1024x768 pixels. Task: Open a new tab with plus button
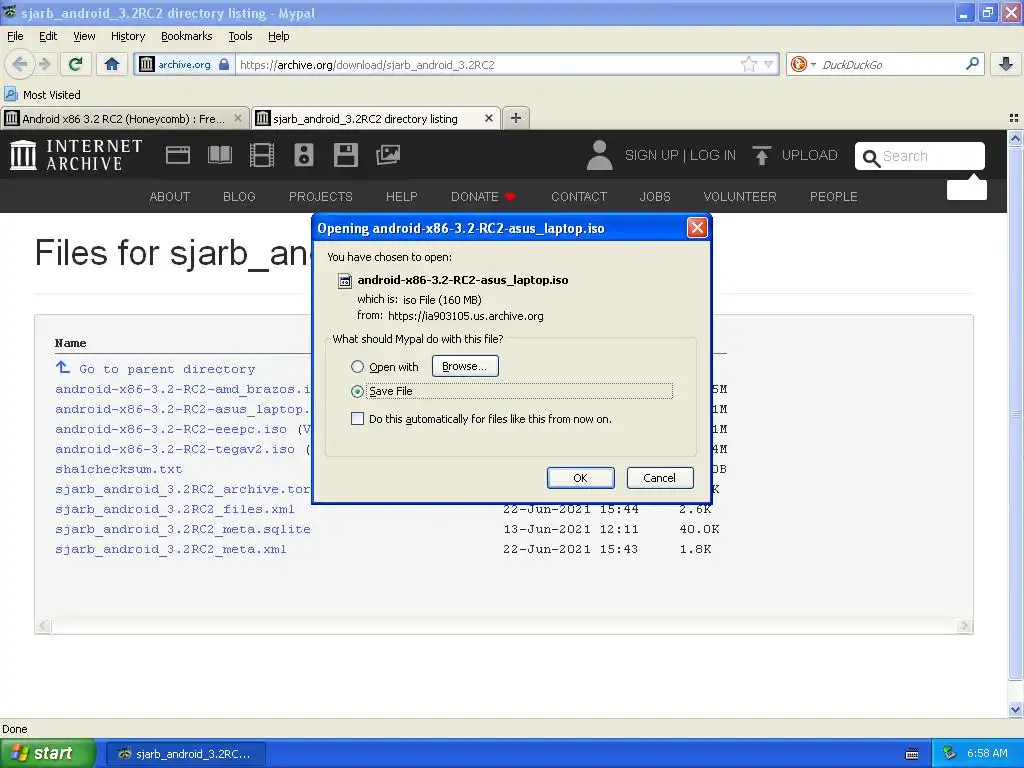[516, 118]
